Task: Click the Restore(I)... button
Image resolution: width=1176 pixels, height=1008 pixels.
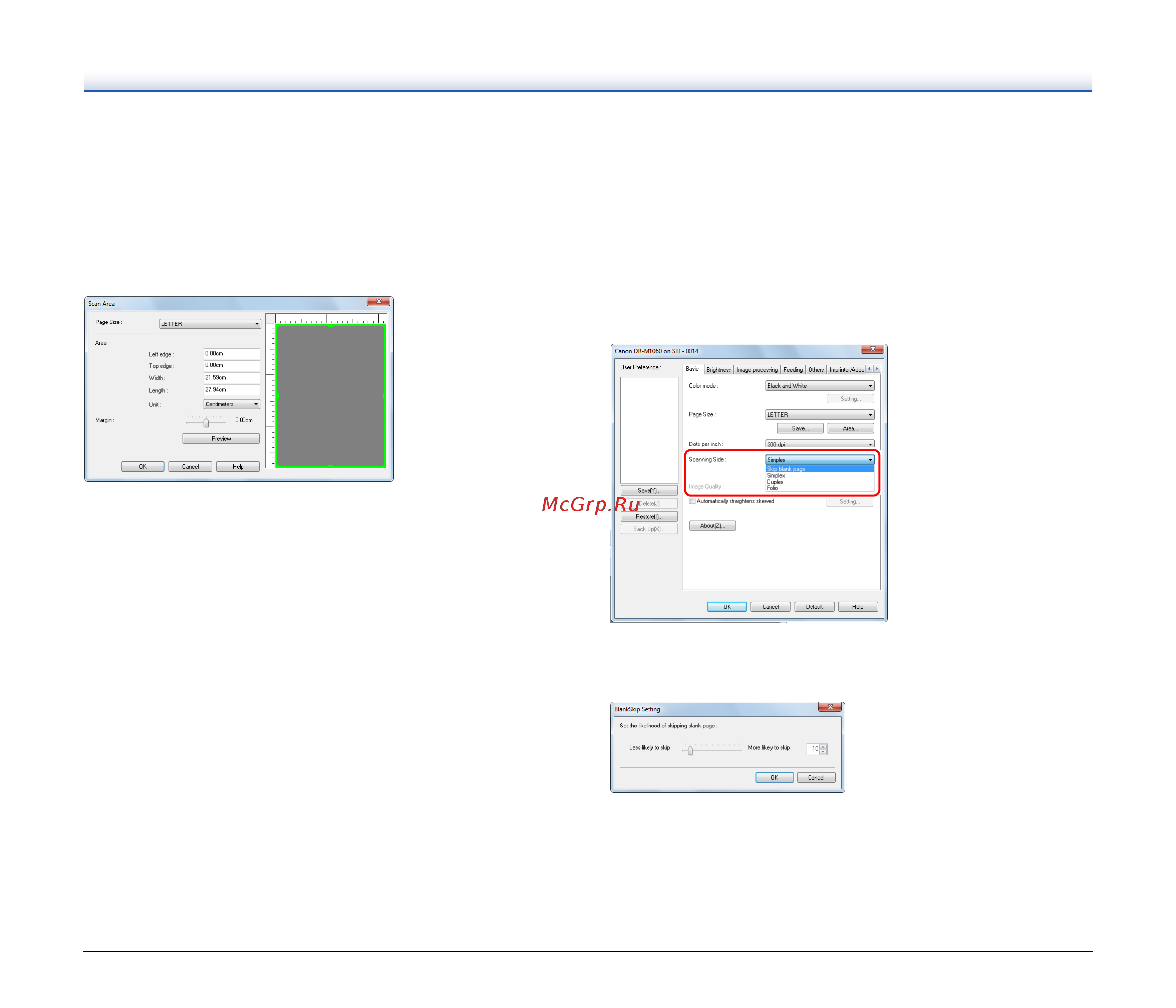Action: point(649,517)
